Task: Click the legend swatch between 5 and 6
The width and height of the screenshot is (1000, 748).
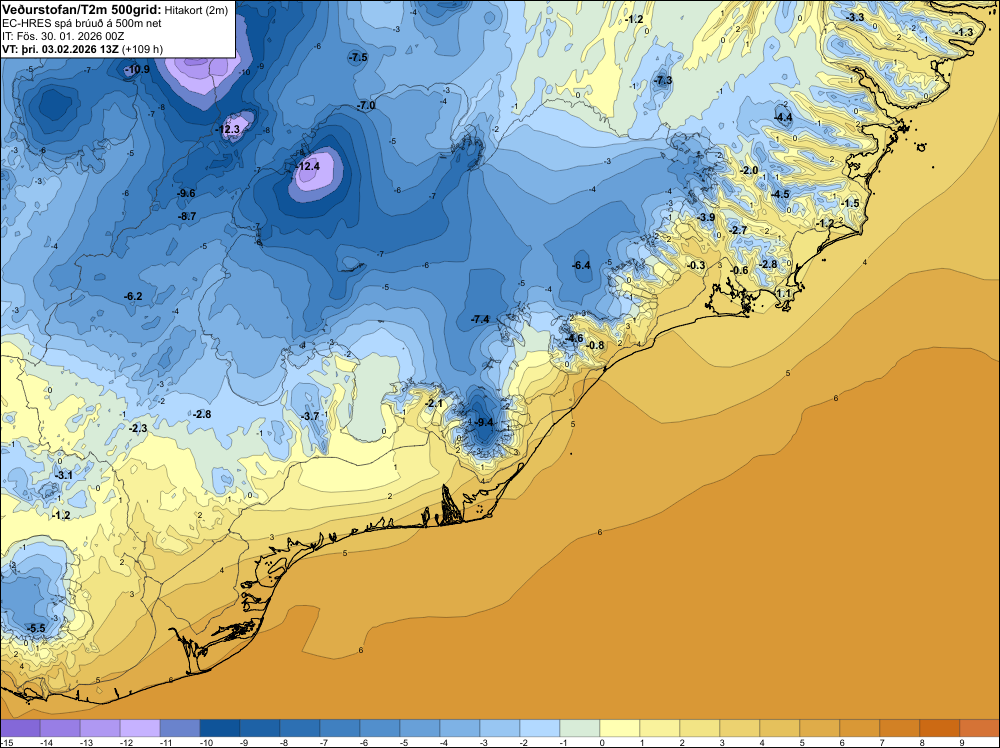Action: 820,728
